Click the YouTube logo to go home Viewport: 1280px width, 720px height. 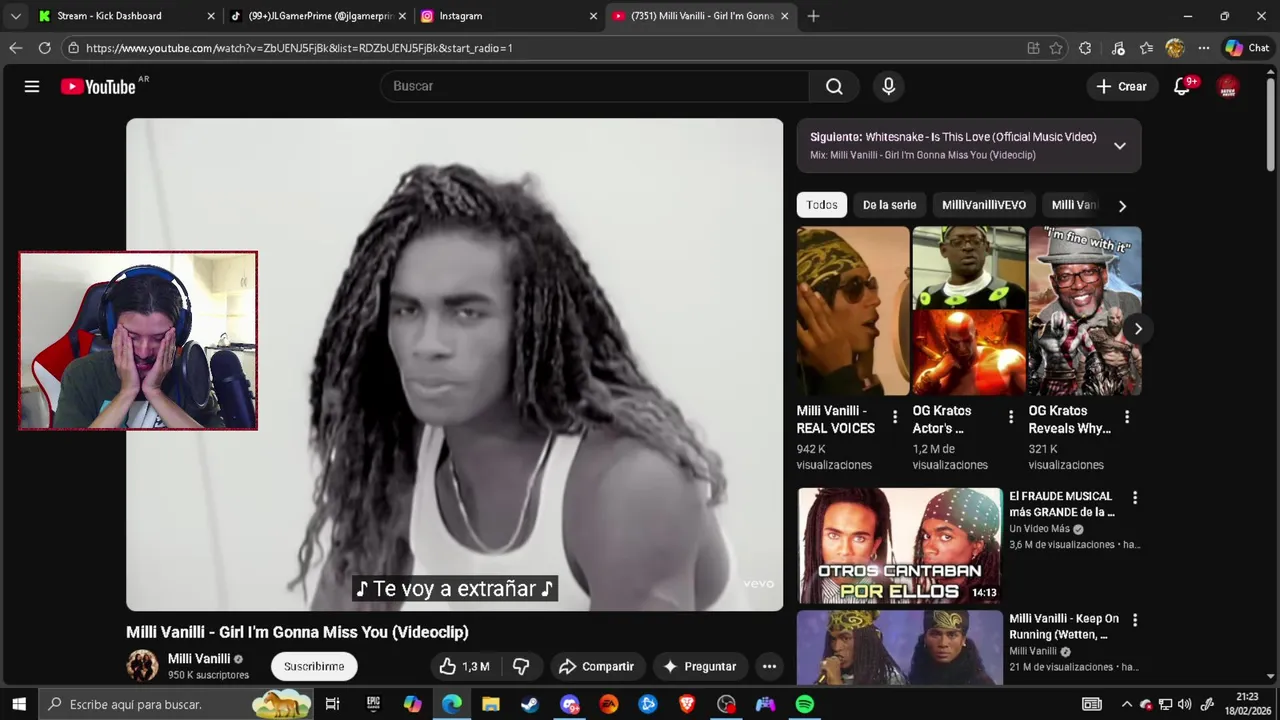point(98,87)
